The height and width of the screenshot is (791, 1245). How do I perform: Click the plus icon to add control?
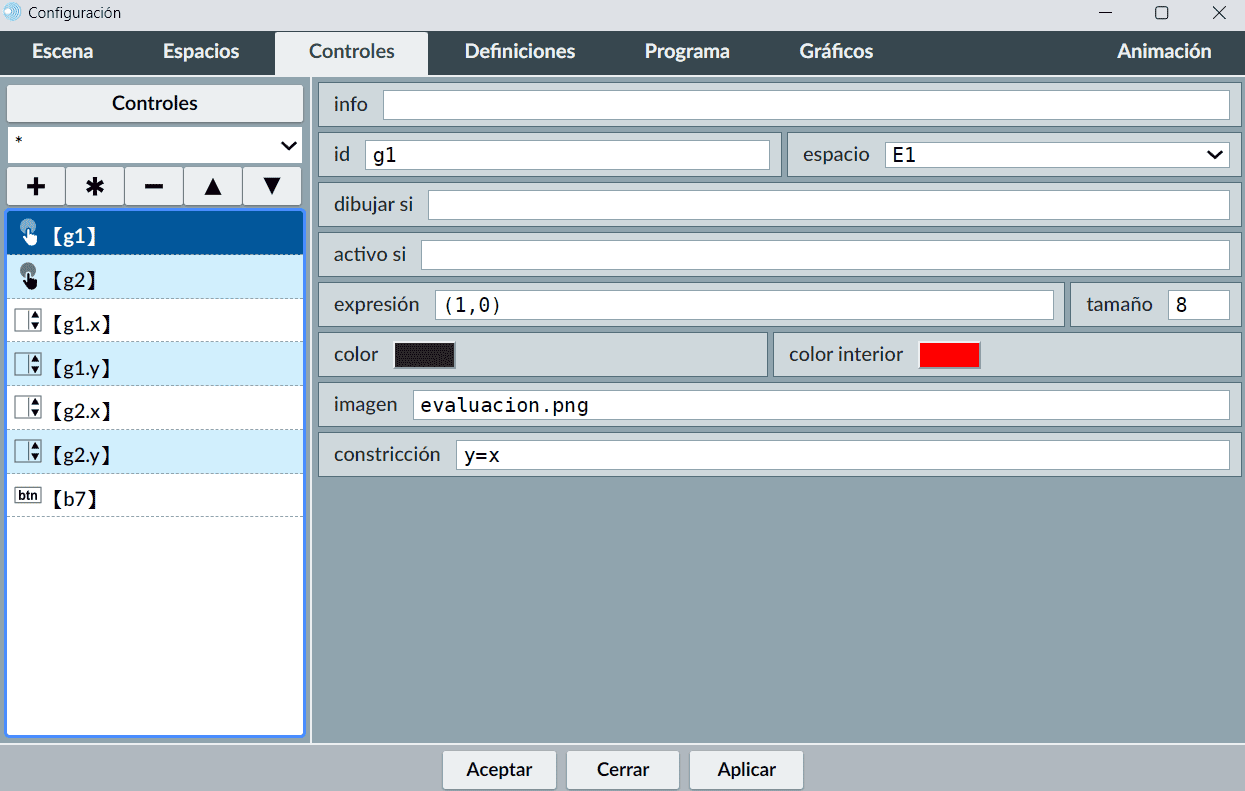click(x=36, y=187)
